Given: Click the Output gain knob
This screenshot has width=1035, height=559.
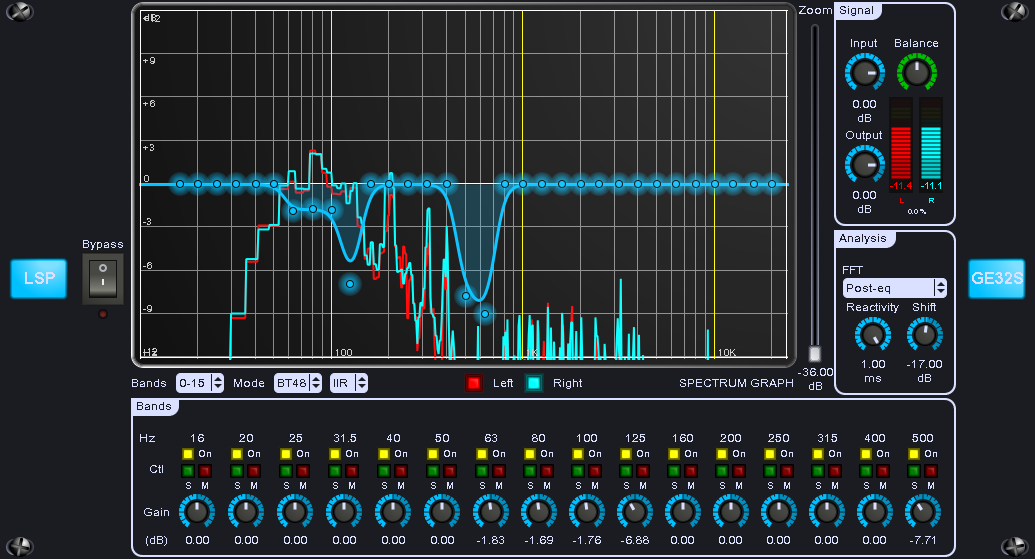Looking at the screenshot, I should pos(864,164).
